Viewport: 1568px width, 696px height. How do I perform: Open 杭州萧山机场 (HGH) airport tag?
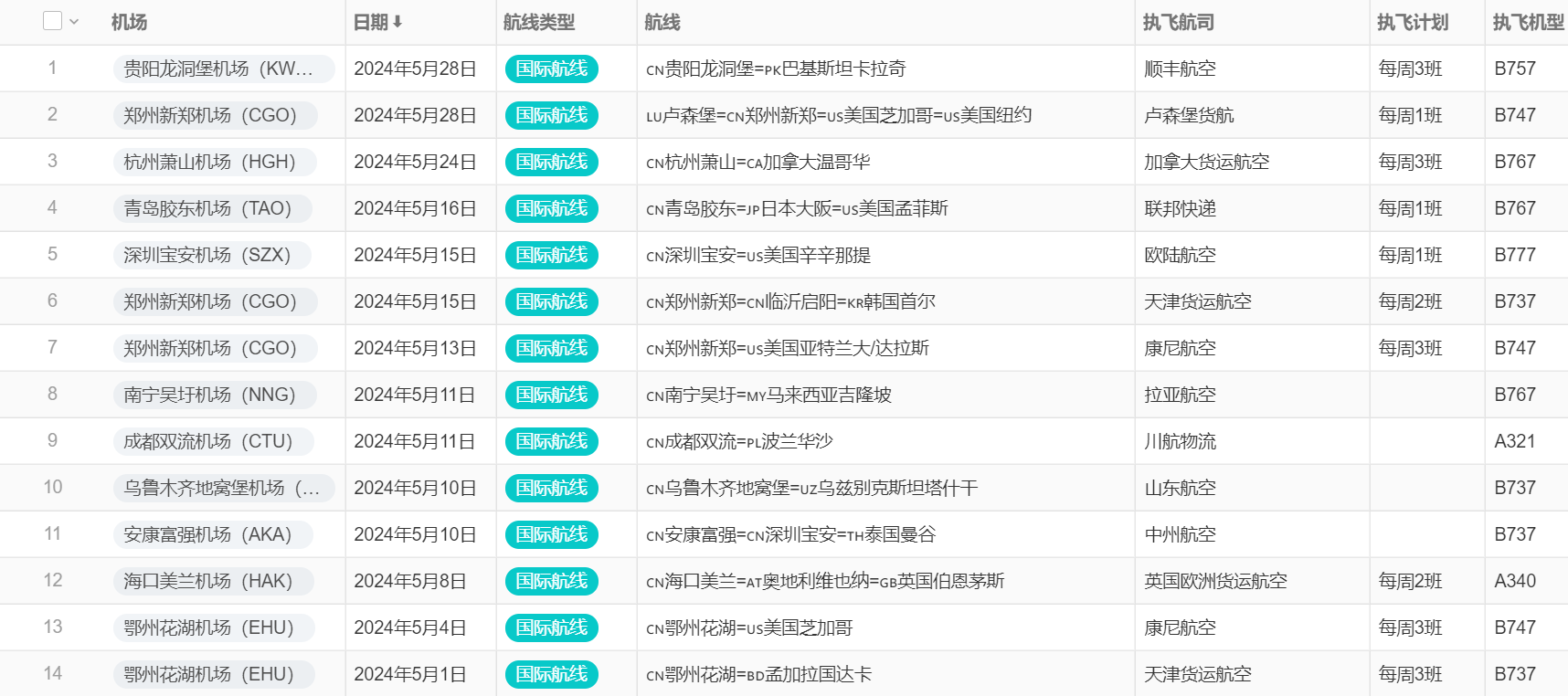click(x=215, y=162)
